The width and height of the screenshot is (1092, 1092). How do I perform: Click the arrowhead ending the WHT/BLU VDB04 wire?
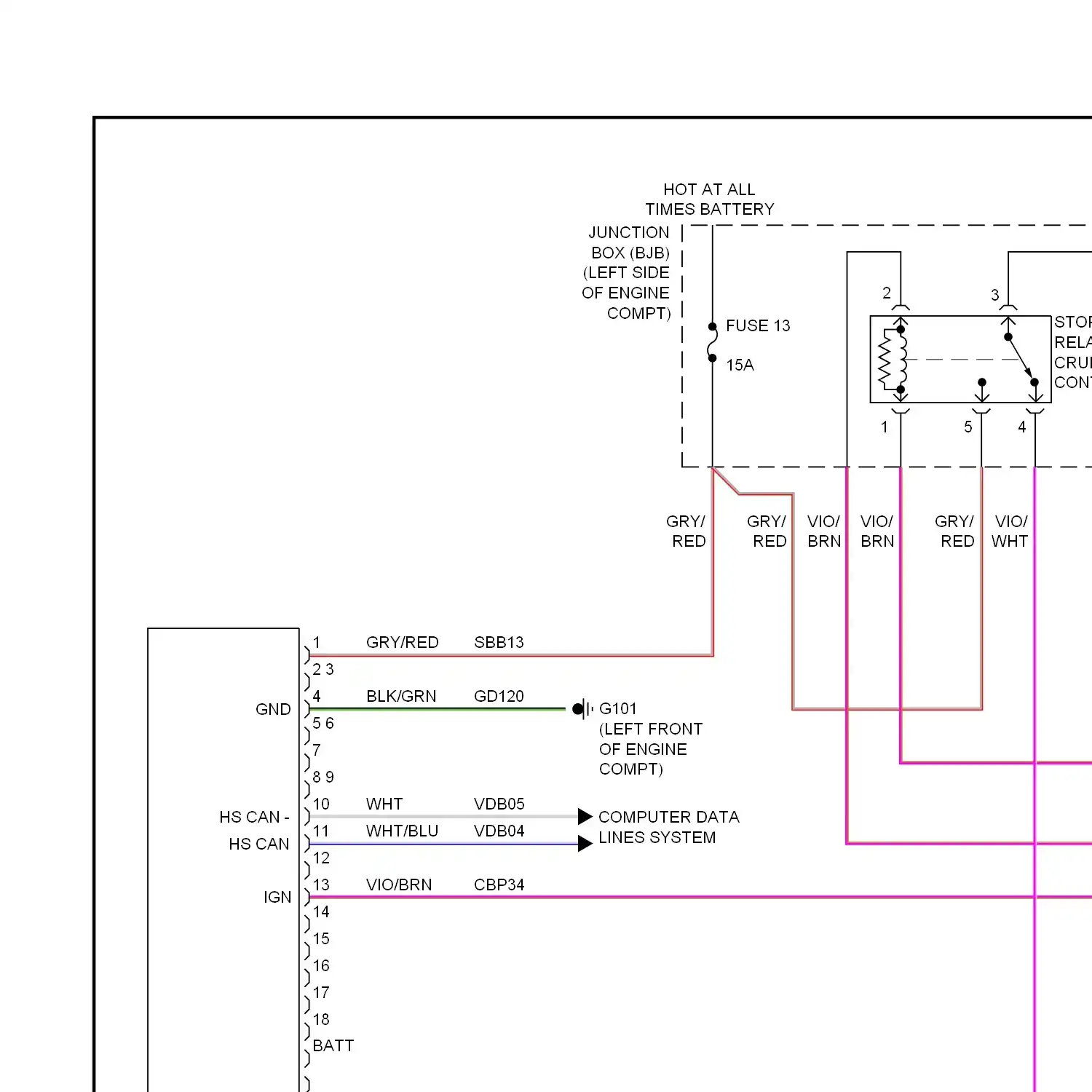pos(585,844)
